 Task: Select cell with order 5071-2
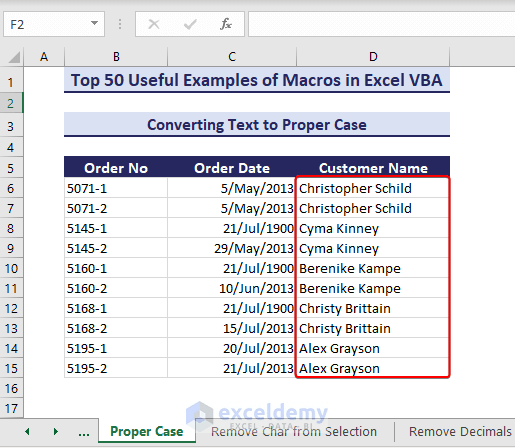(x=116, y=208)
